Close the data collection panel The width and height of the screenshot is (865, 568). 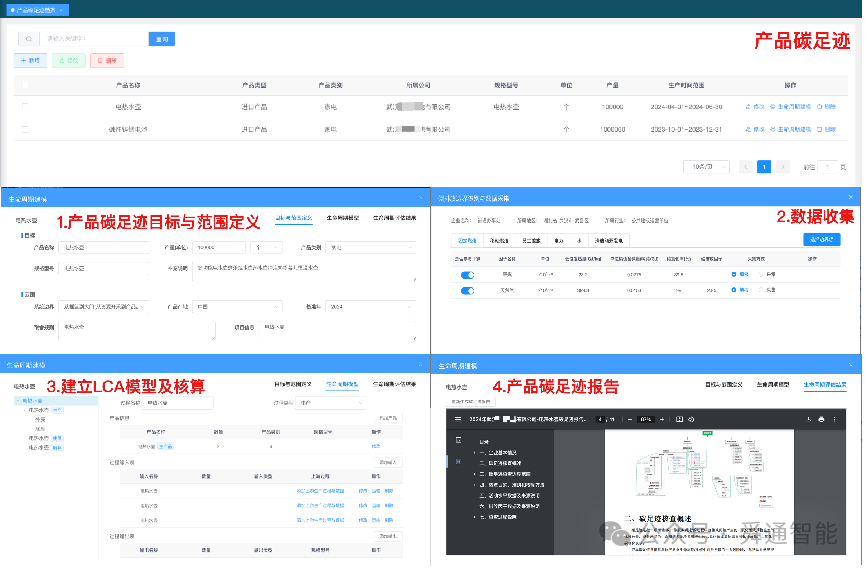point(851,197)
